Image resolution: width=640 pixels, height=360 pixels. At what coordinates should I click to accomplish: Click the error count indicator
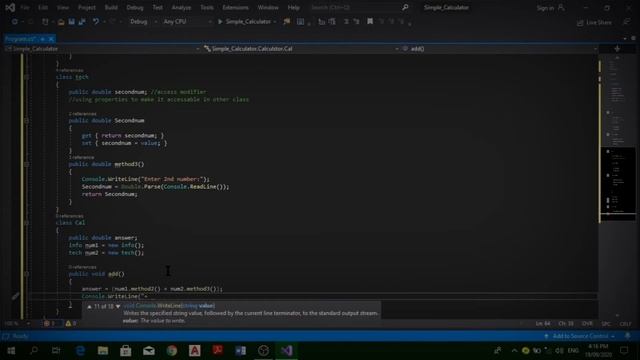point(50,324)
